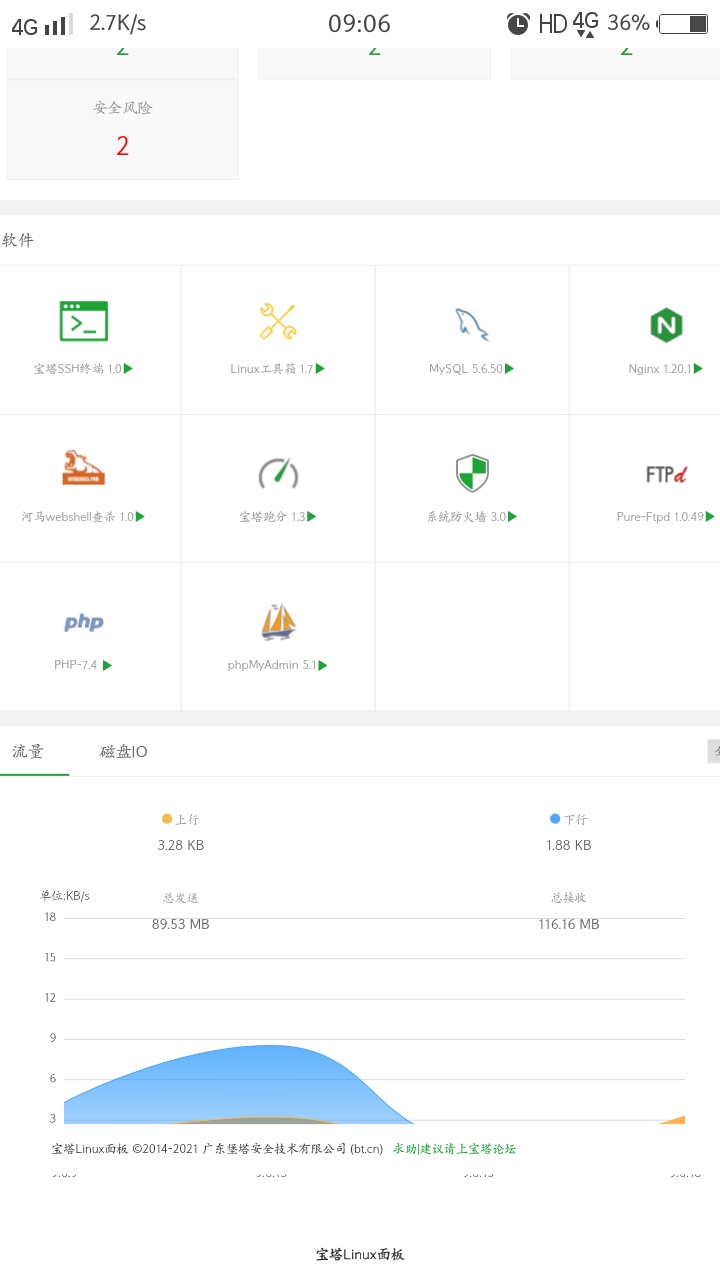Open the 宝塔SSH终端 1.0 label
Image resolution: width=720 pixels, height=1280 pixels.
coord(77,368)
